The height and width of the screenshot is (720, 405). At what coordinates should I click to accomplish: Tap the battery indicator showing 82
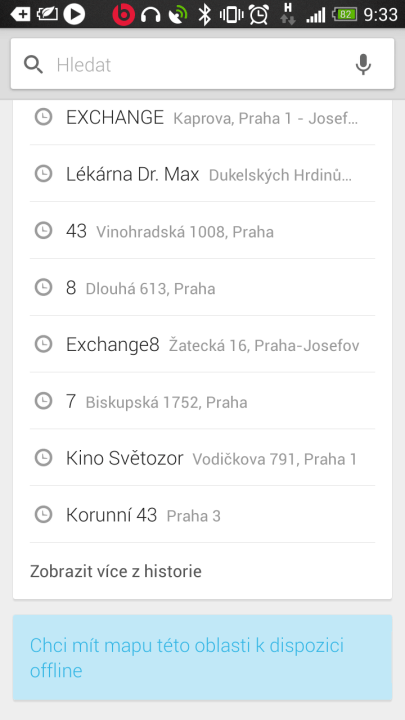(x=345, y=14)
